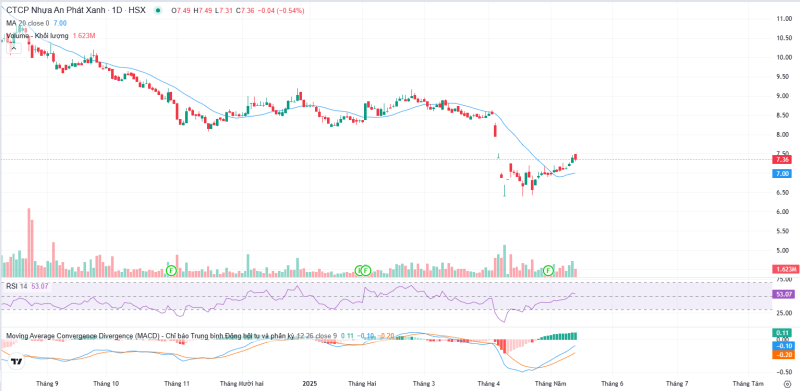Click the green 0.11 MACD label
Viewport: 800px width, 391px height.
click(x=783, y=332)
